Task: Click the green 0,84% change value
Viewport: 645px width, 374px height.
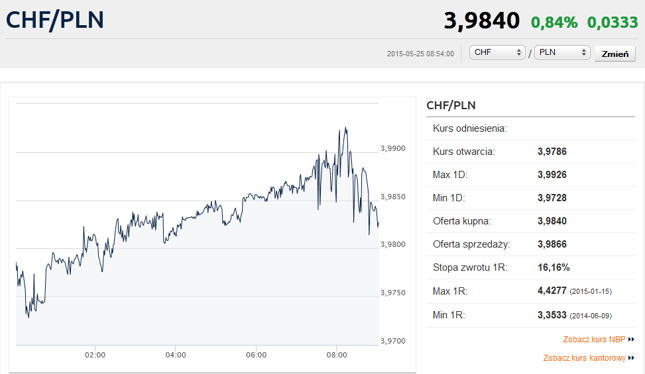Action: tap(554, 22)
